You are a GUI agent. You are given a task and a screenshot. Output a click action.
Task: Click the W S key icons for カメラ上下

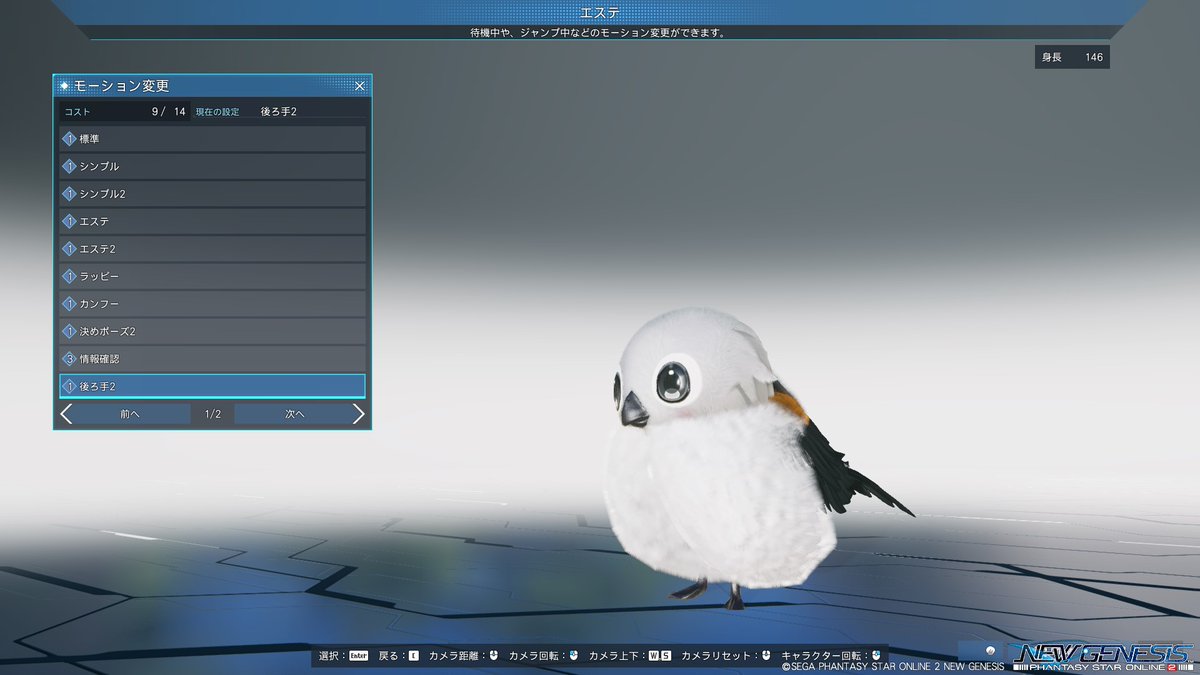659,656
